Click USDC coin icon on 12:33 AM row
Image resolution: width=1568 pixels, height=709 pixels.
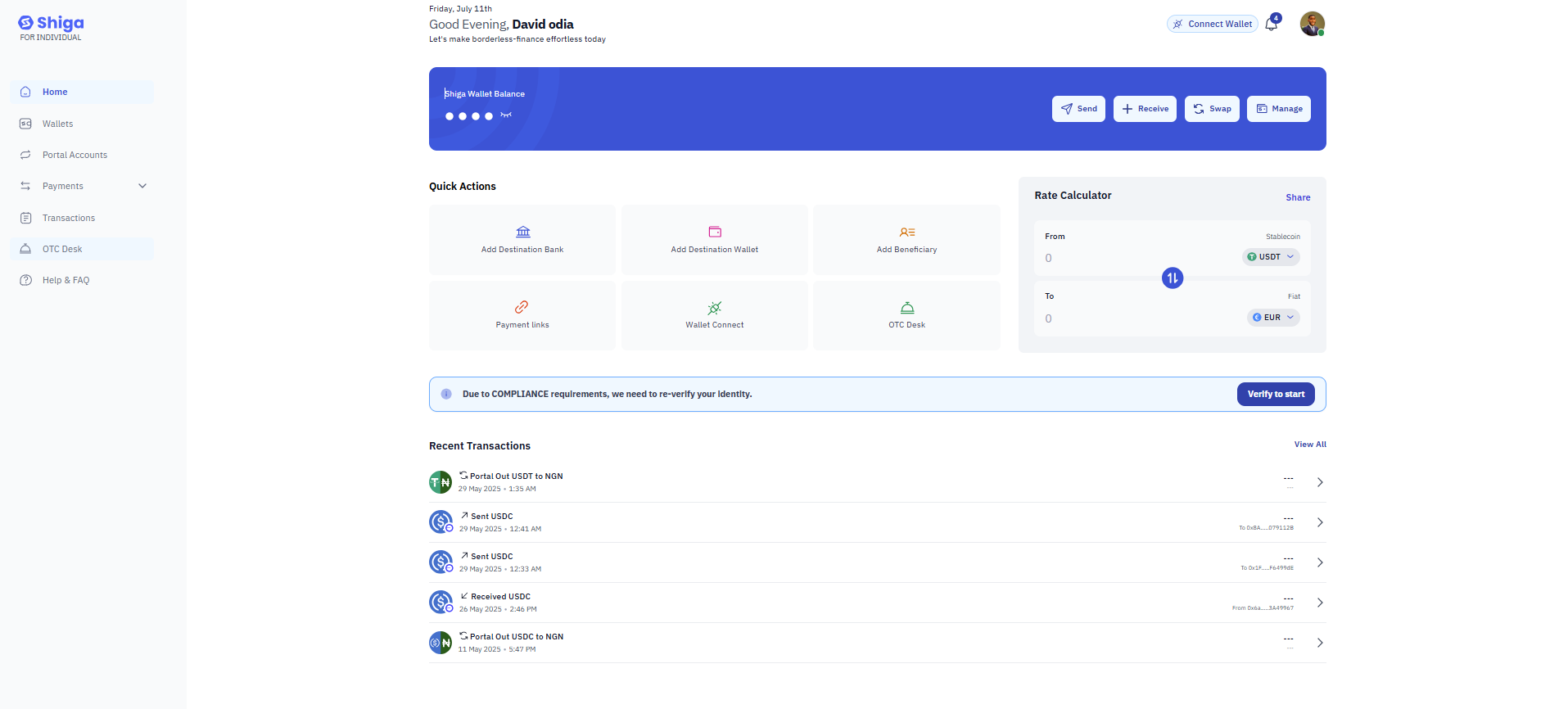point(441,562)
